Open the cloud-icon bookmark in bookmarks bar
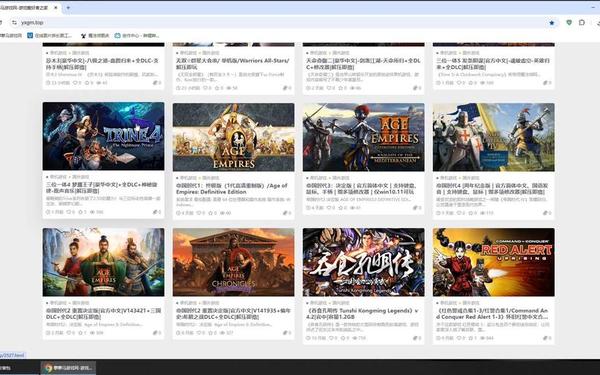This screenshot has height=375, width=600. (x=137, y=36)
